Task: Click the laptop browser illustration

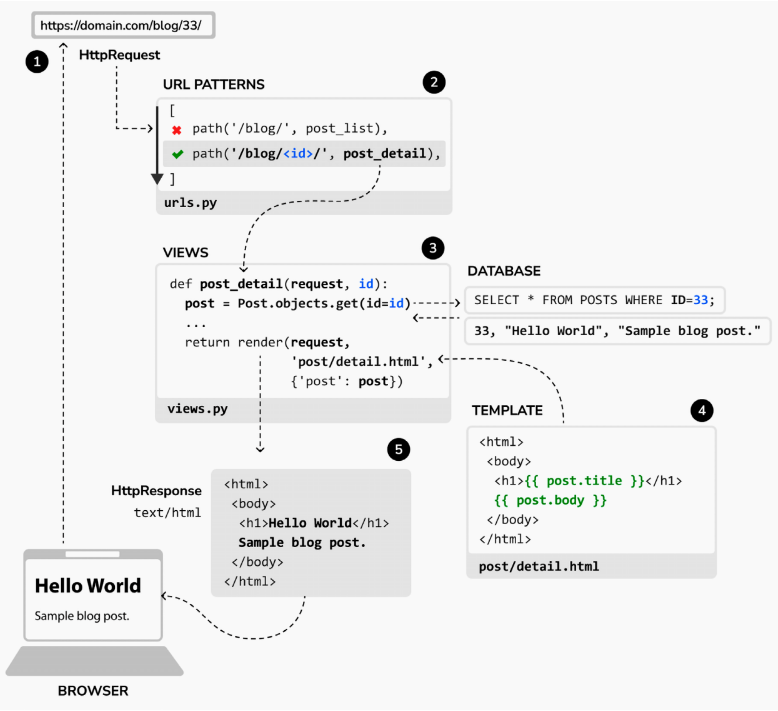Action: pos(95,612)
